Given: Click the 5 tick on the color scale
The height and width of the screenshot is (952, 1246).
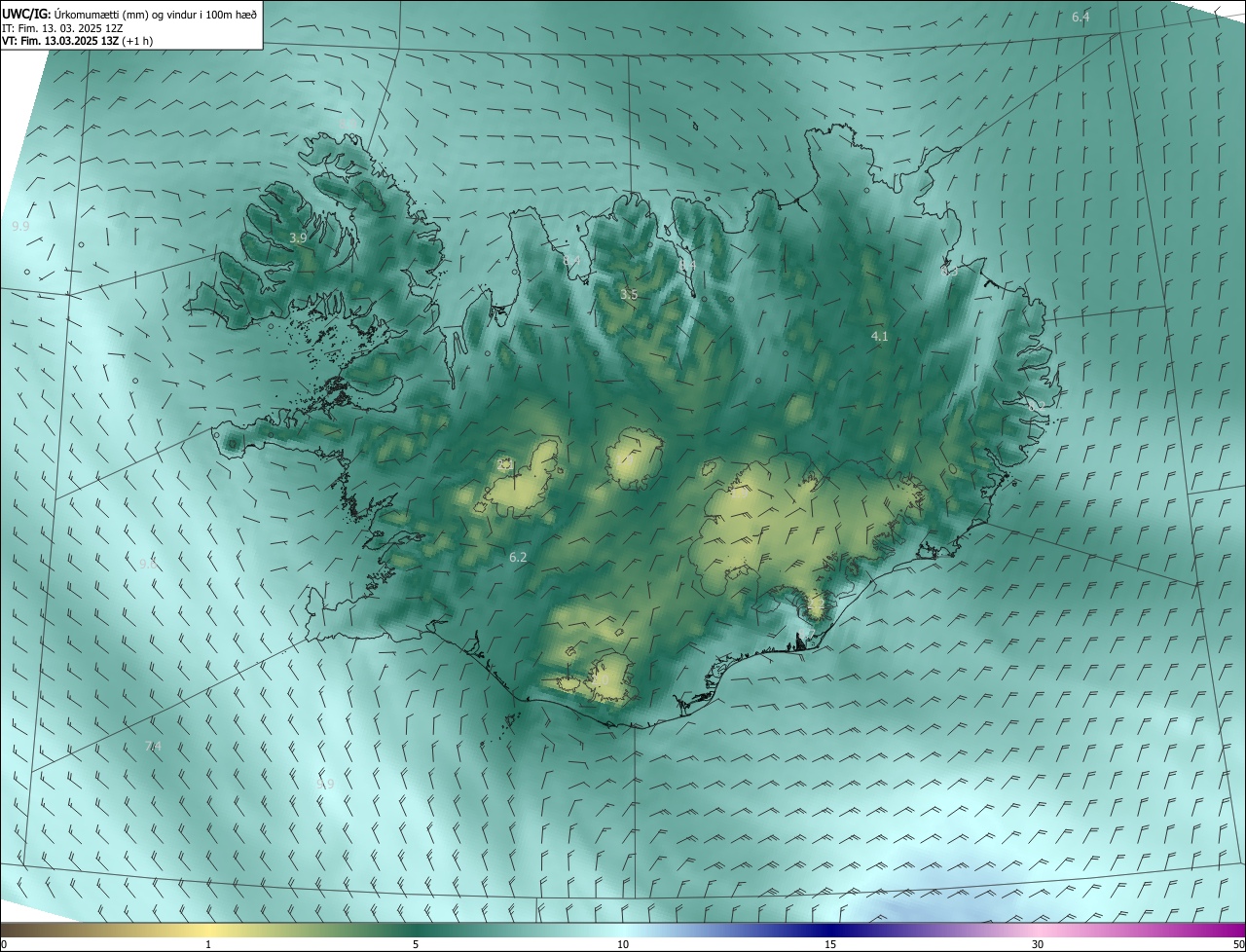Looking at the screenshot, I should 416,945.
